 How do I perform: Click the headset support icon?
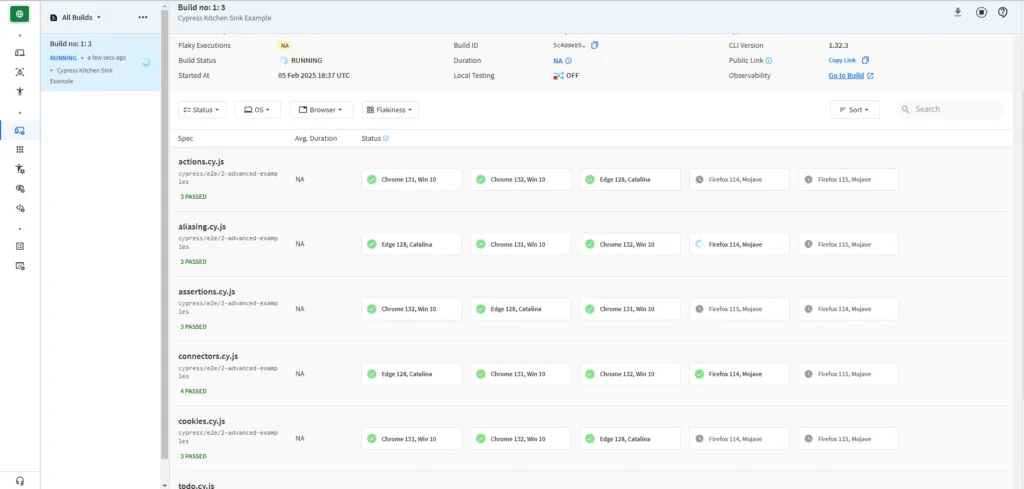coord(20,481)
